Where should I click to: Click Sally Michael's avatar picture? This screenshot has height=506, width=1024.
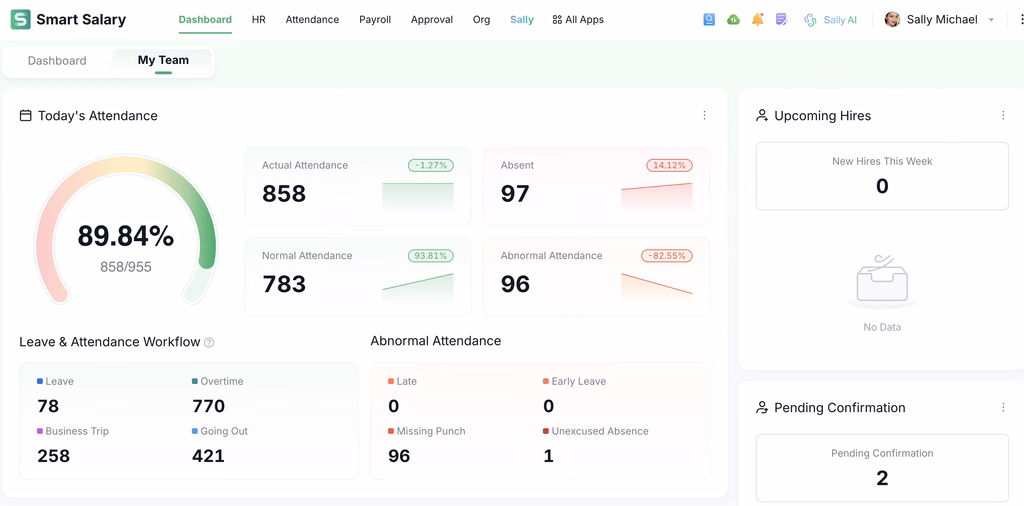click(x=892, y=20)
